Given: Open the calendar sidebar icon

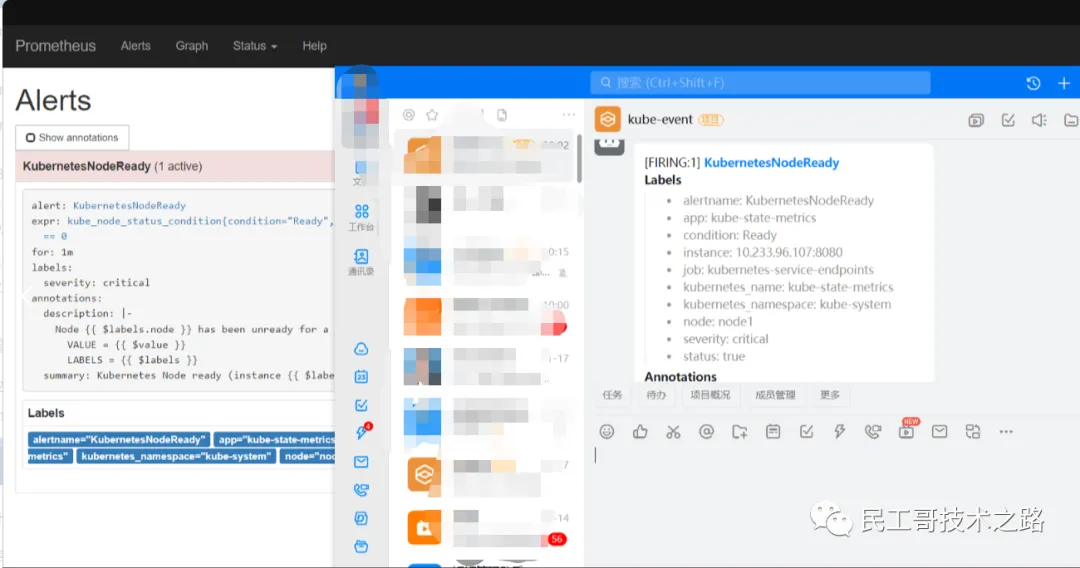Looking at the screenshot, I should click(x=361, y=377).
